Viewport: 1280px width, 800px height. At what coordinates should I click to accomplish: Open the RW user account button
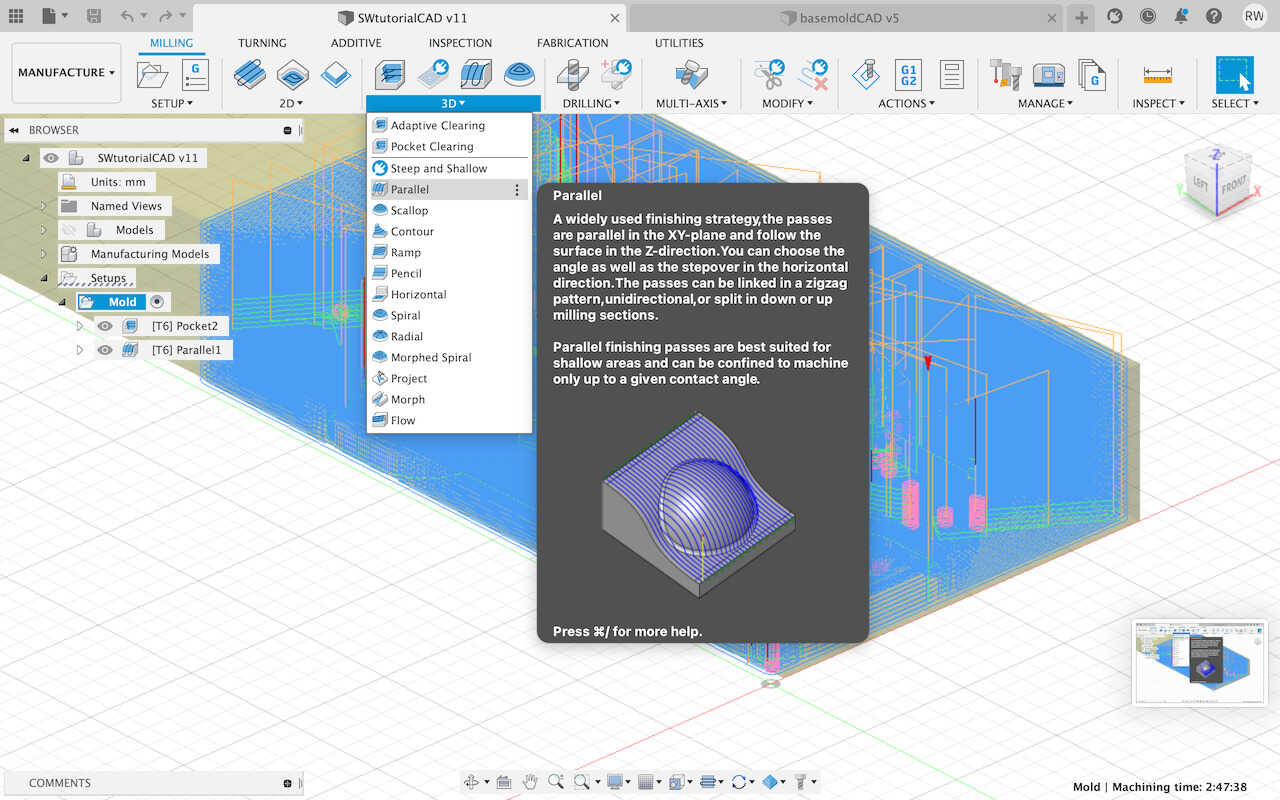point(1253,16)
